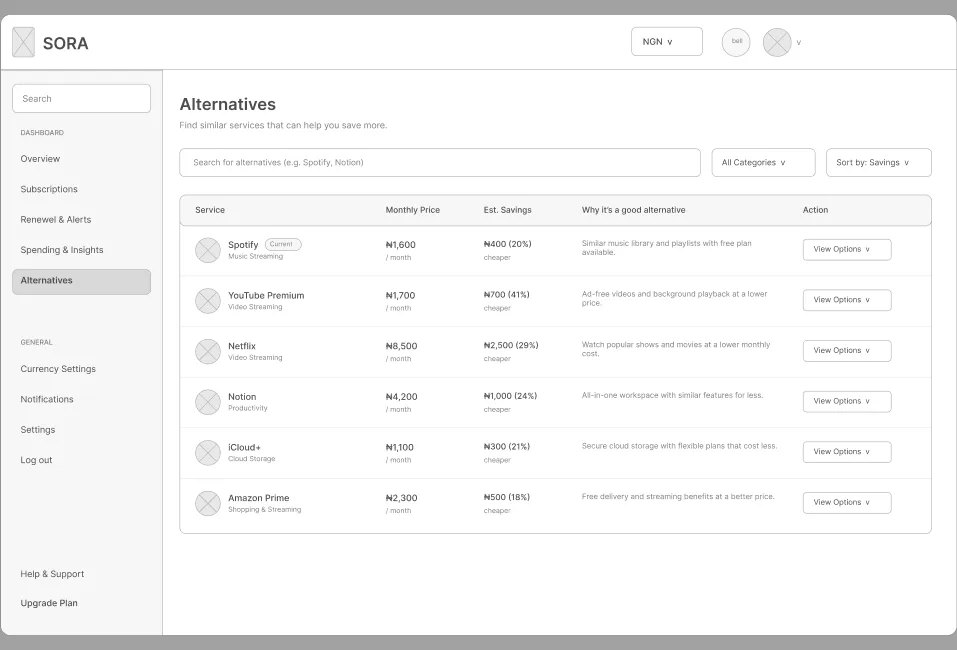Viewport: 957px width, 650px height.
Task: Expand the user account menu chevron
Action: pos(798,43)
